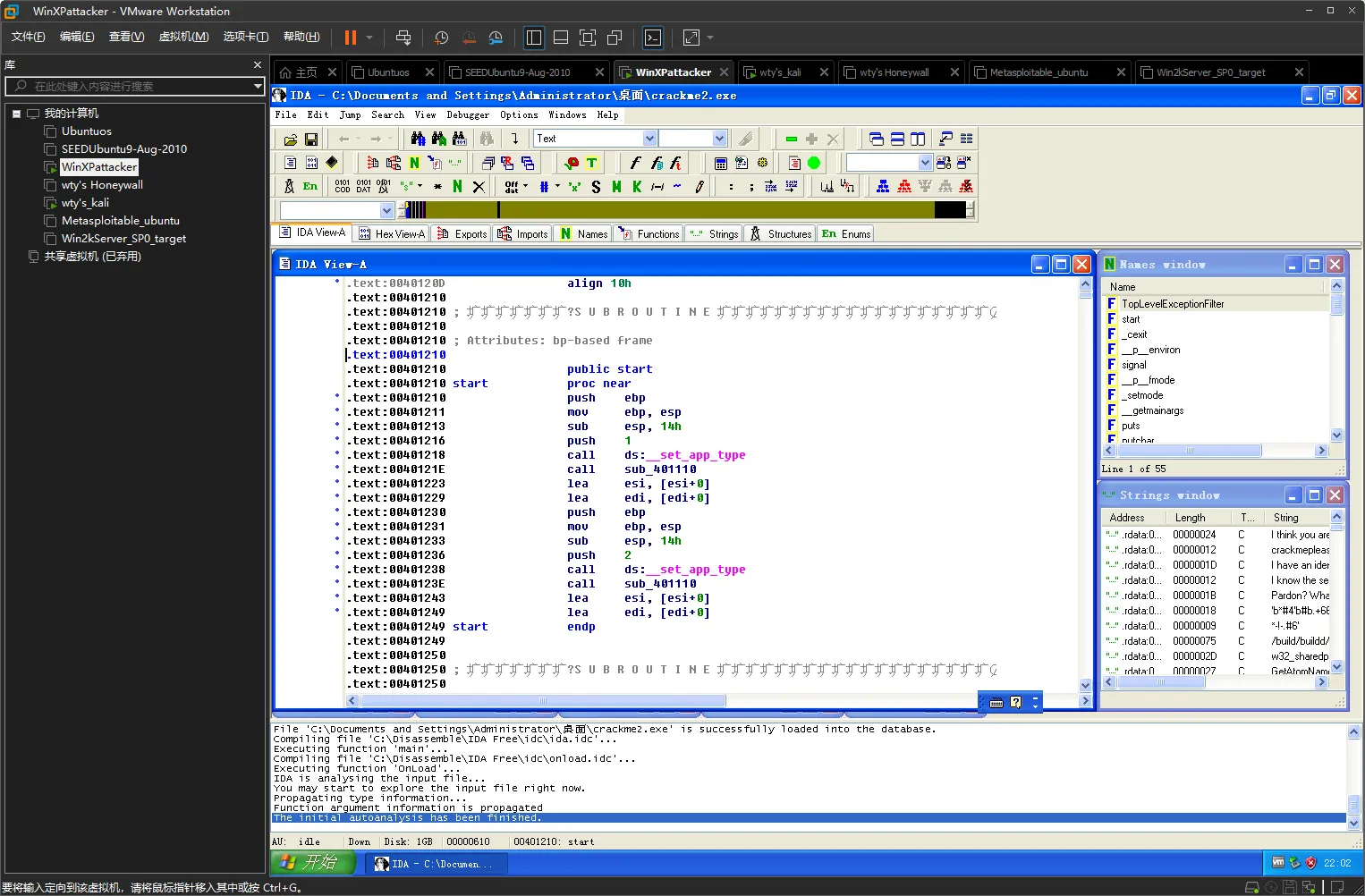Screen dimensions: 1365x896
Task: Click the IDA open file folder icon
Action: (x=291, y=139)
